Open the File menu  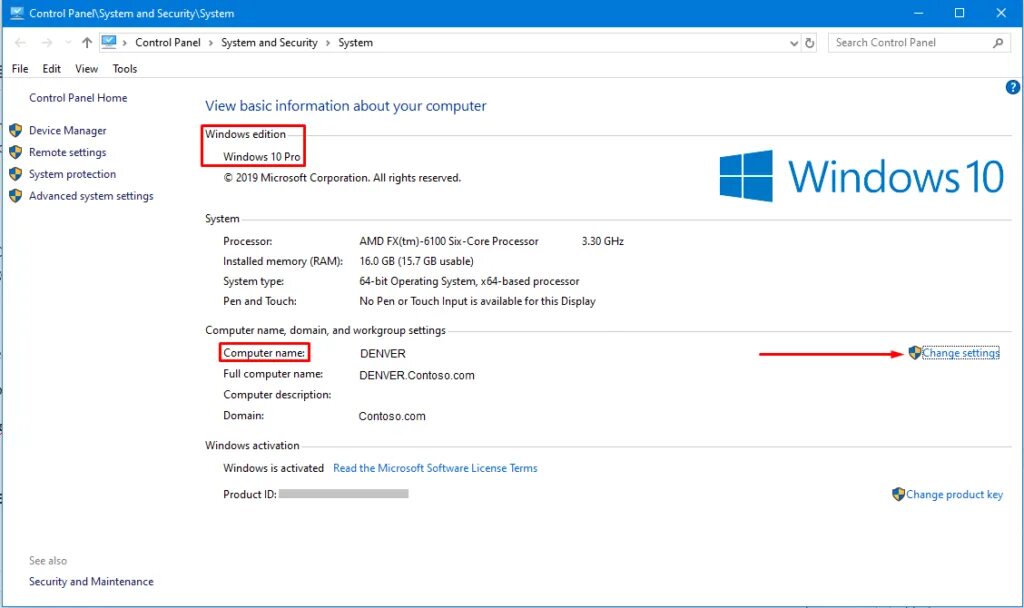point(19,68)
